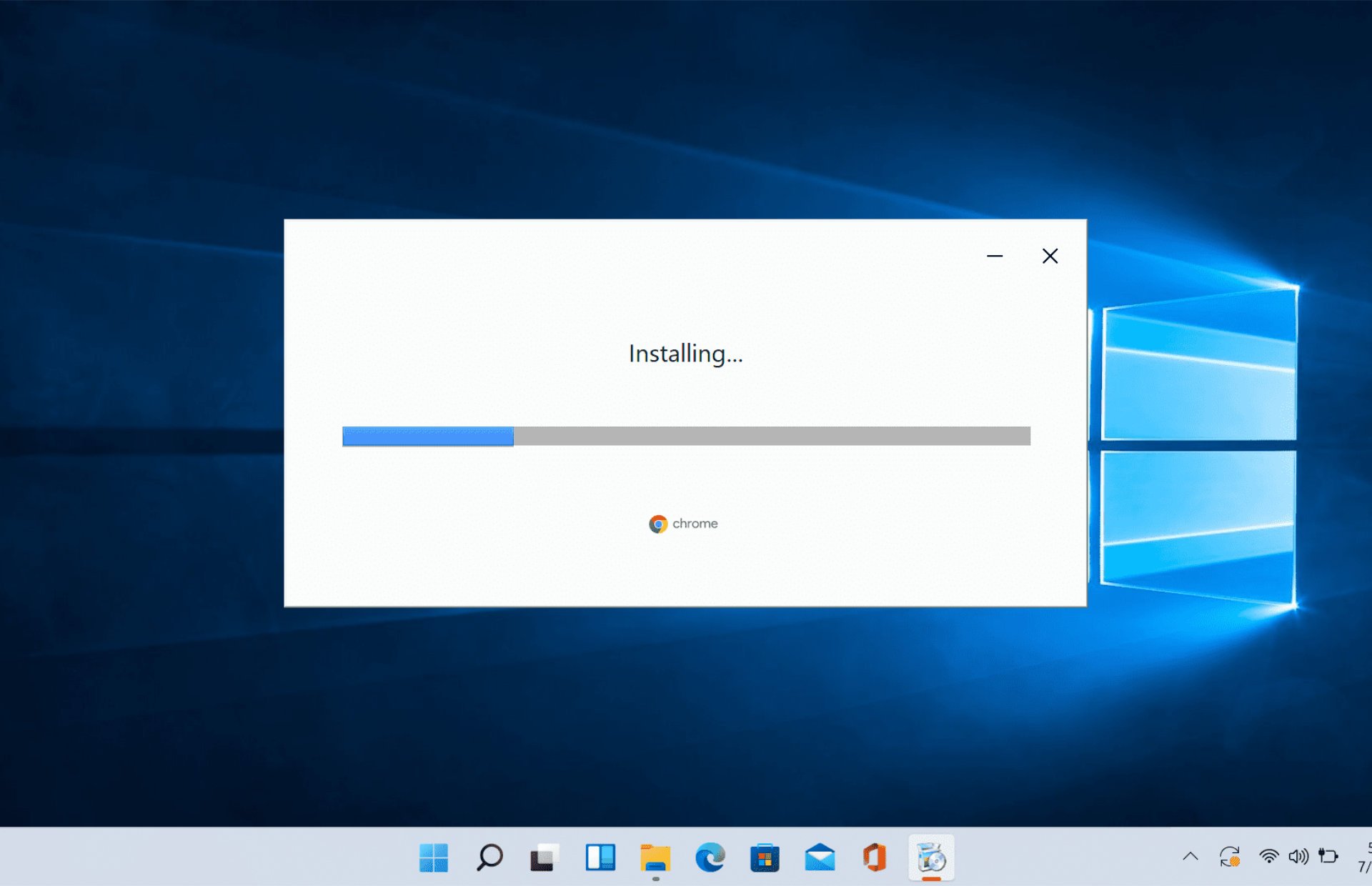
Task: Open the sync update tray icon
Action: 1230,856
